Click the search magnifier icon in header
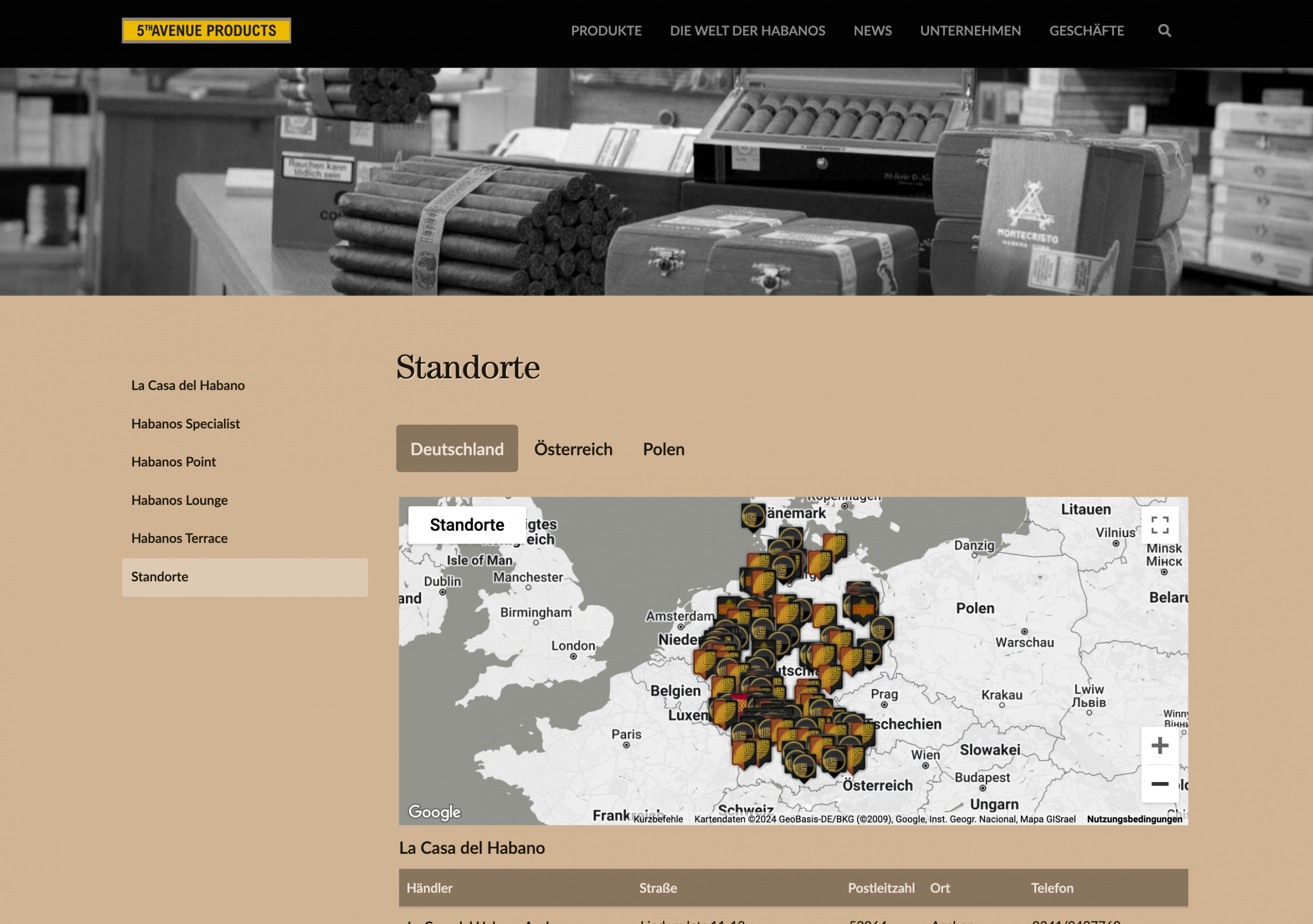The image size is (1313, 924). pos(1164,31)
